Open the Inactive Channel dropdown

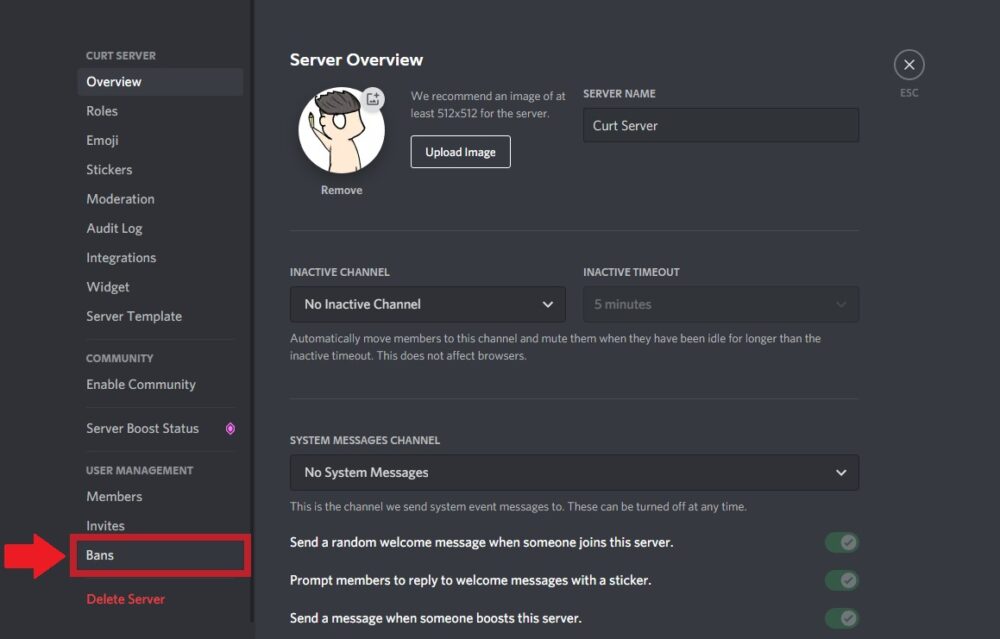427,304
